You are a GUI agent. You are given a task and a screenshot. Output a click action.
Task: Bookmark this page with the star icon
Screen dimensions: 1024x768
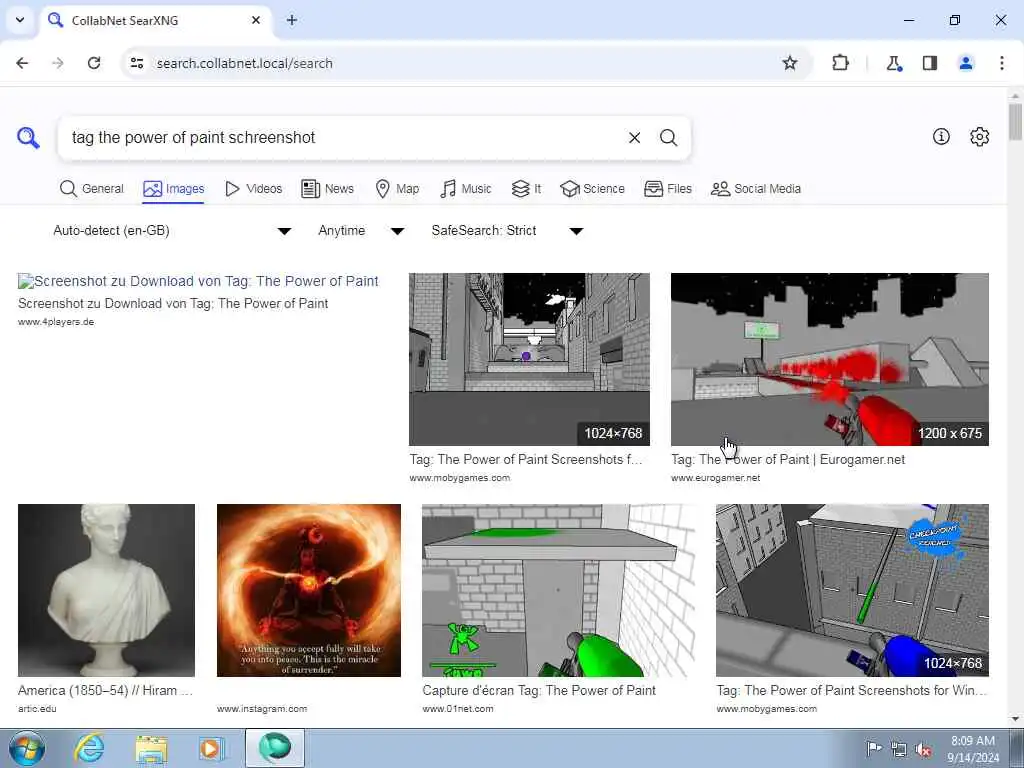790,63
